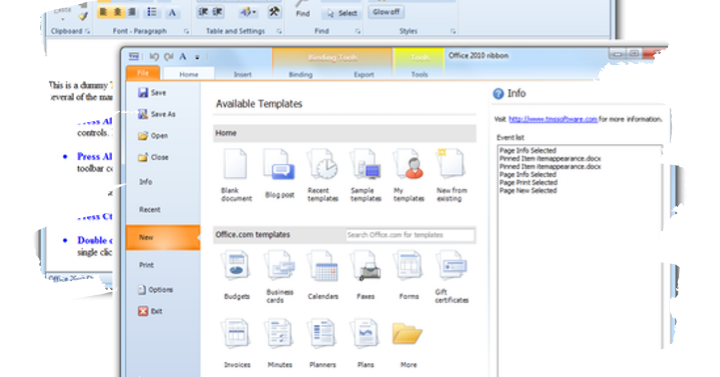The width and height of the screenshot is (720, 377).
Task: Click the application icon in the front window title bar
Action: [134, 56]
